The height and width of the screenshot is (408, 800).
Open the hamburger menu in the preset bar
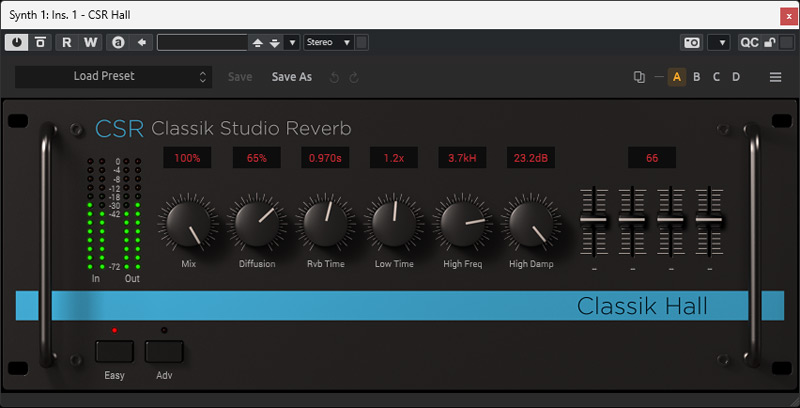[x=775, y=77]
